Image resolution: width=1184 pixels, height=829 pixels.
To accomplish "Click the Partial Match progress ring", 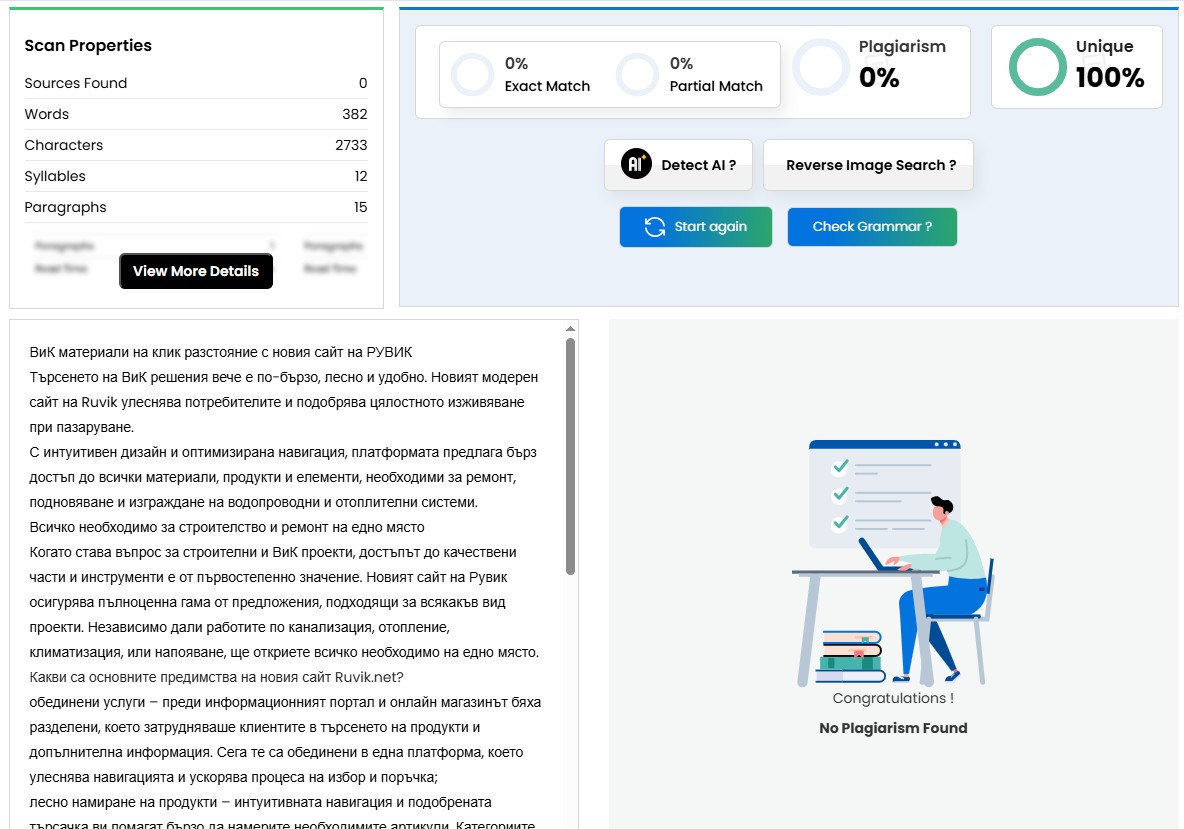I will [638, 74].
